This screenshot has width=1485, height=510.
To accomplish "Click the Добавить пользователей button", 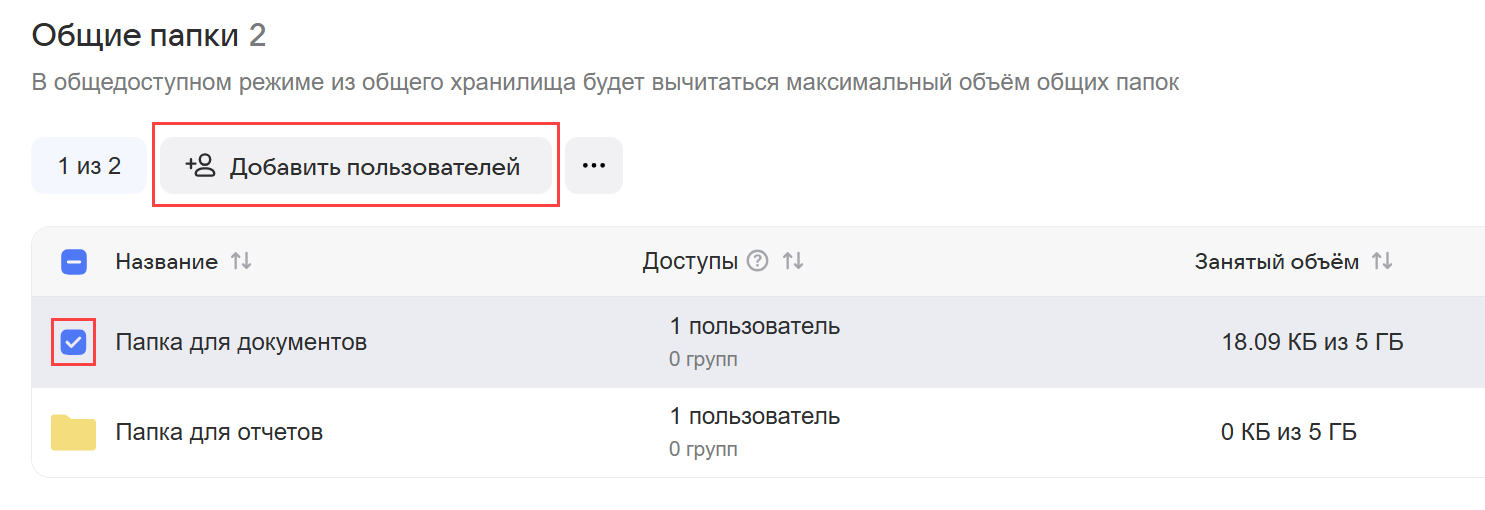I will (x=355, y=166).
